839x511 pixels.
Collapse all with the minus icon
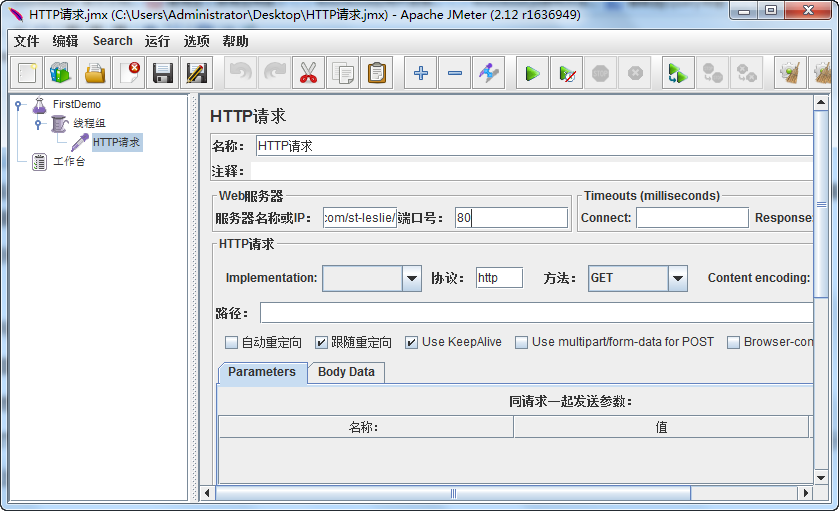click(x=454, y=73)
